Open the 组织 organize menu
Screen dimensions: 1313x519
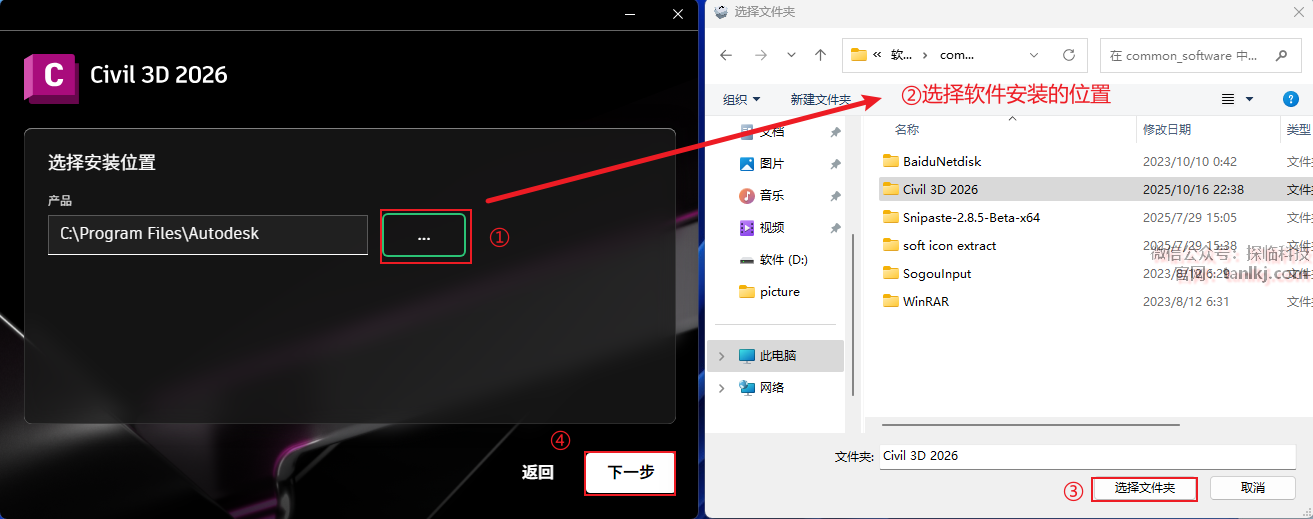742,99
